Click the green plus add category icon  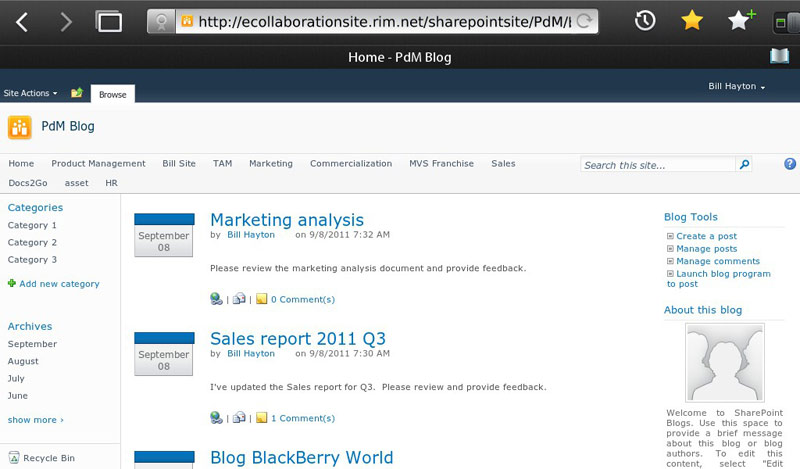click(x=12, y=283)
